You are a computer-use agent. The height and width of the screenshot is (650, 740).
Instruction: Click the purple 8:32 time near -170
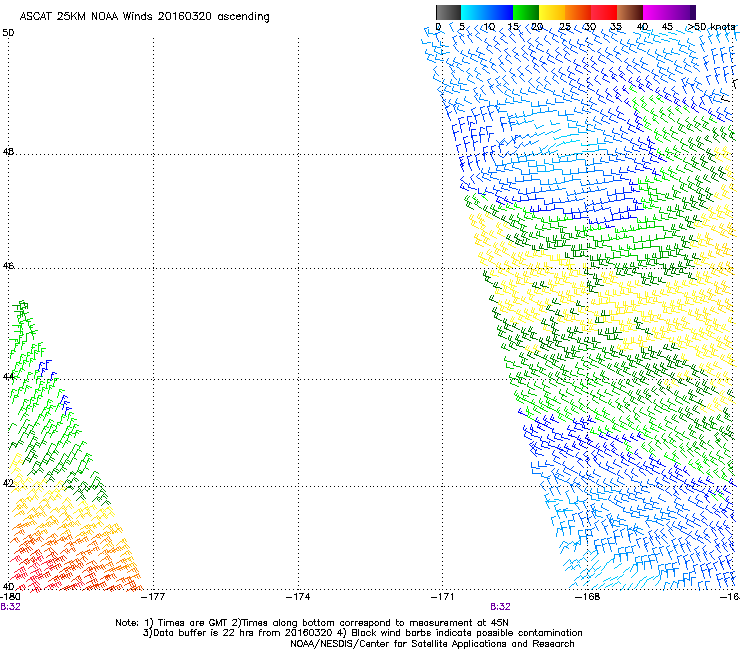pos(500,607)
